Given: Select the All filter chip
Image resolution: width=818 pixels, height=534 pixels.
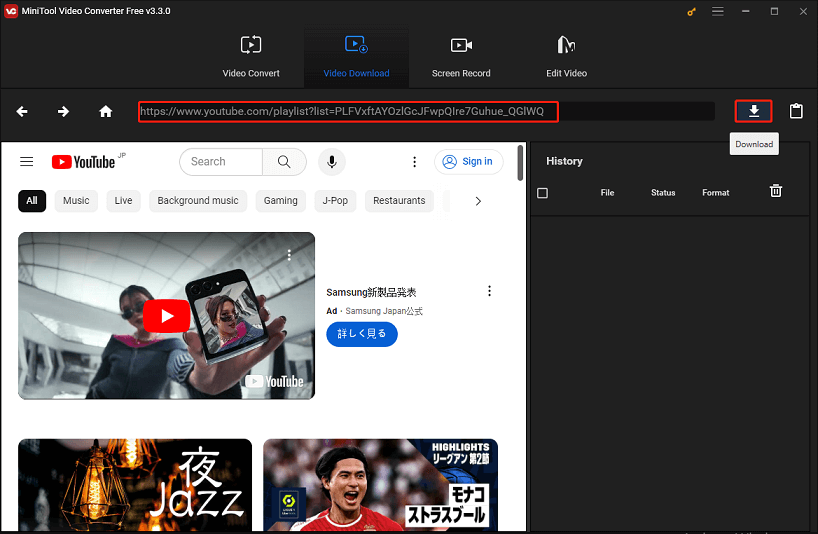Looking at the screenshot, I should click(32, 201).
